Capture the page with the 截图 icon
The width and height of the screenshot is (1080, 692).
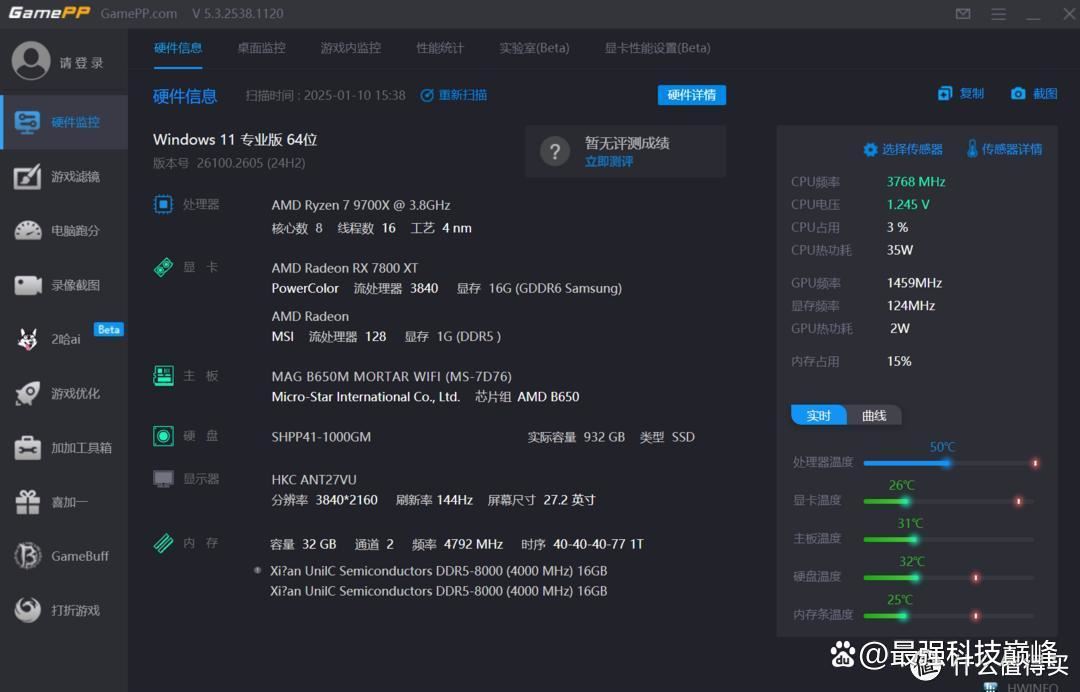[x=1032, y=92]
